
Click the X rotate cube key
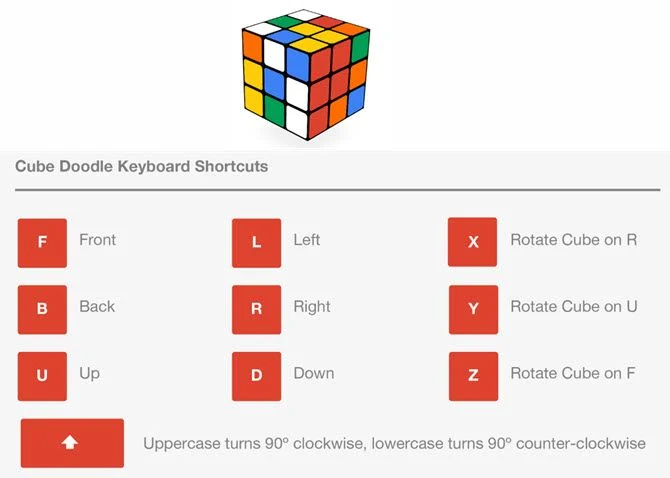pos(473,242)
